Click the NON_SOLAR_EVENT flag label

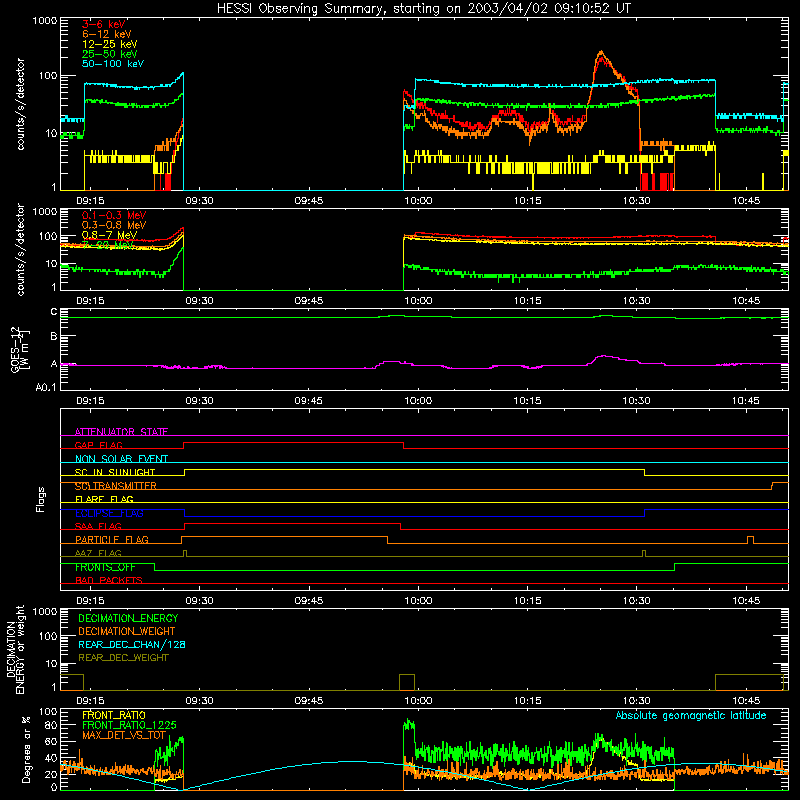121,459
